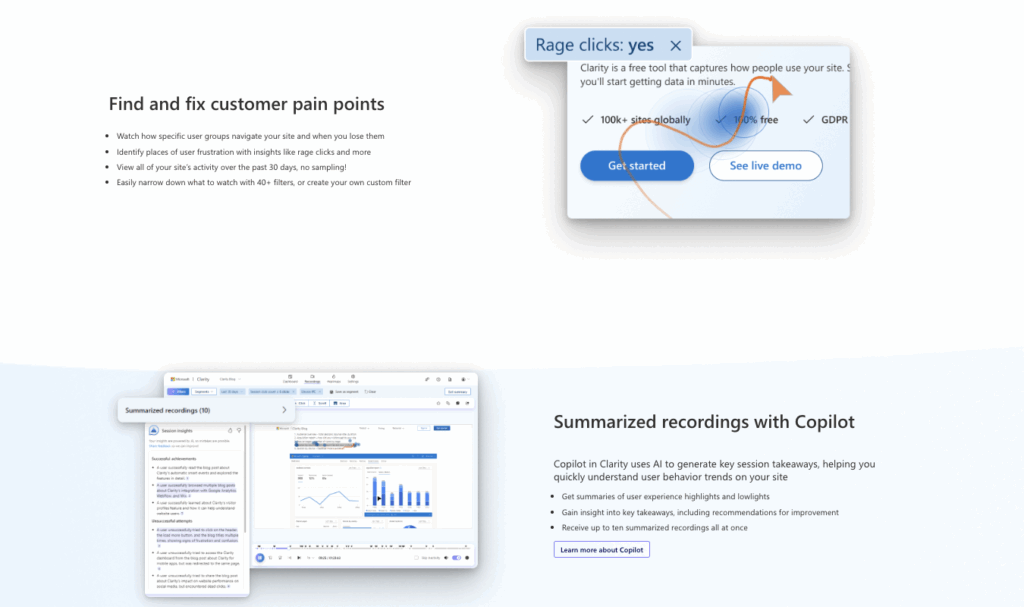
Task: Click the Share feedback link in insights panel
Action: [160, 446]
